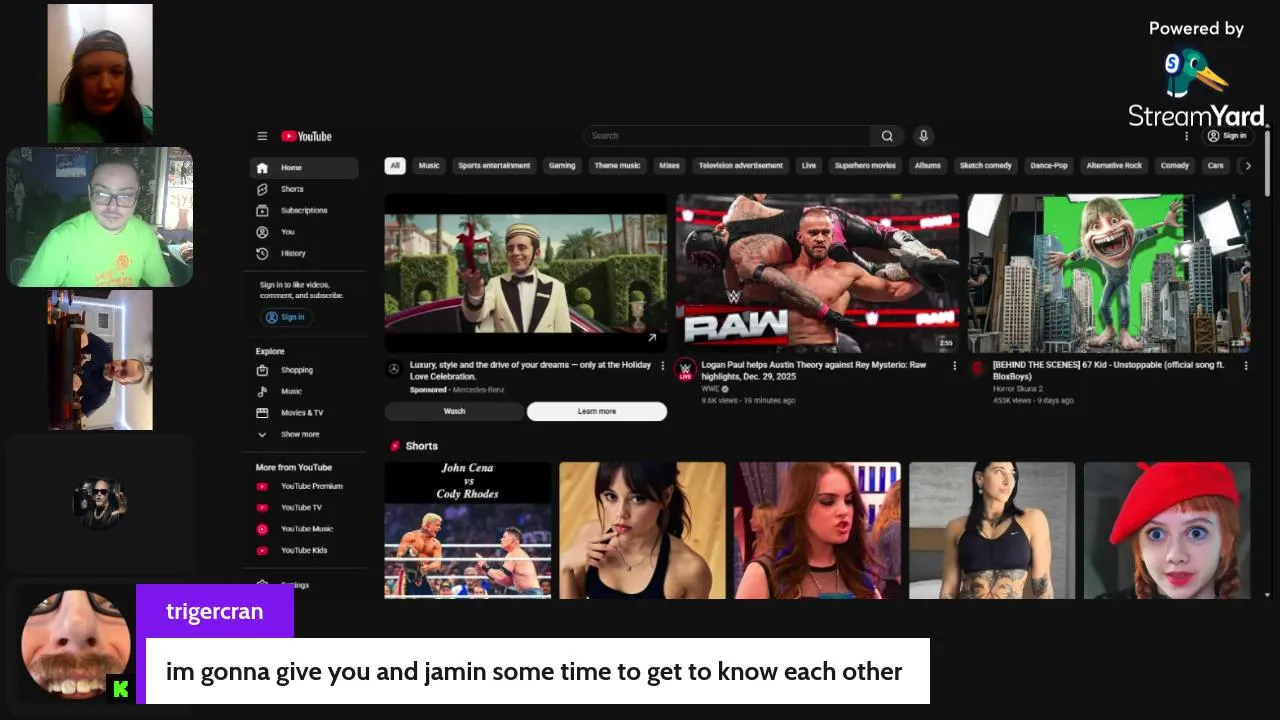
Task: Click the Watch button on the ad
Action: (x=454, y=411)
